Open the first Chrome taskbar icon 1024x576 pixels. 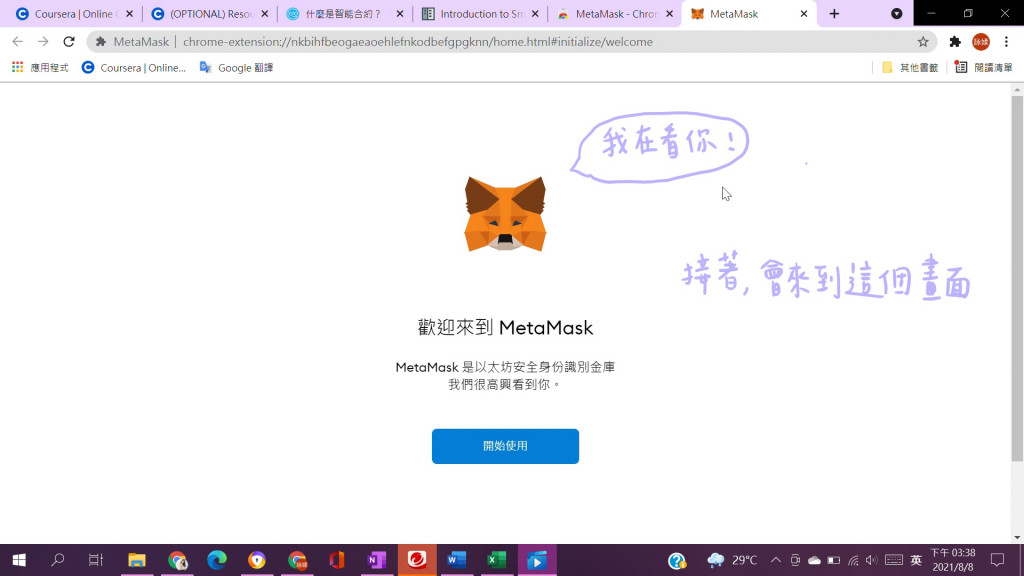coord(177,560)
